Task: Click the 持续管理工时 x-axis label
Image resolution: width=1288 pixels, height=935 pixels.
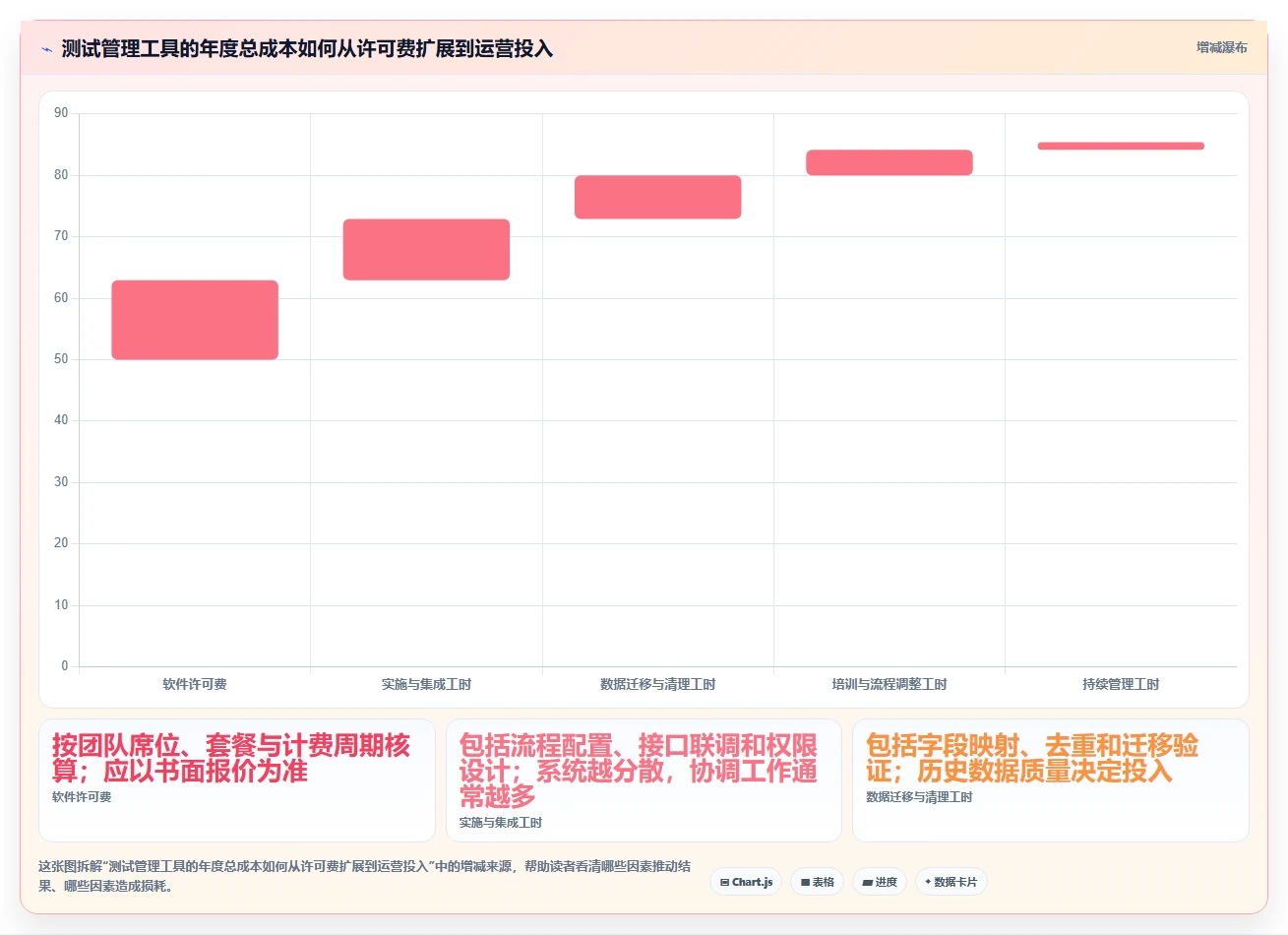Action: 1121,684
